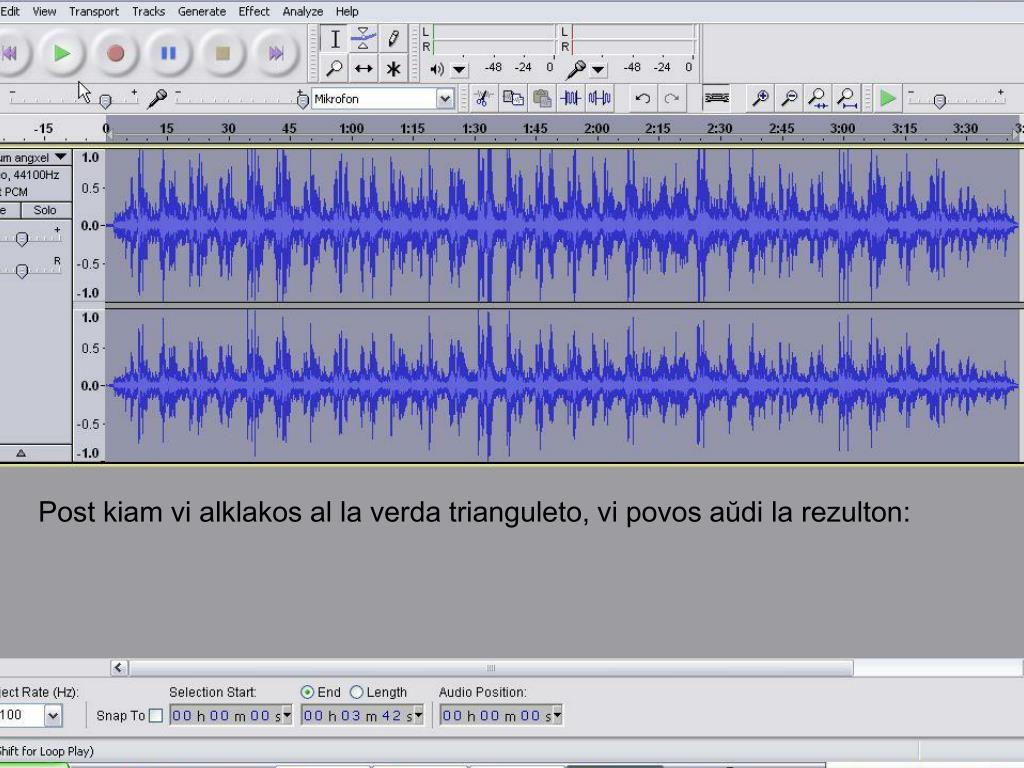The image size is (1024, 768).
Task: Toggle the track Solo button
Action: click(45, 210)
